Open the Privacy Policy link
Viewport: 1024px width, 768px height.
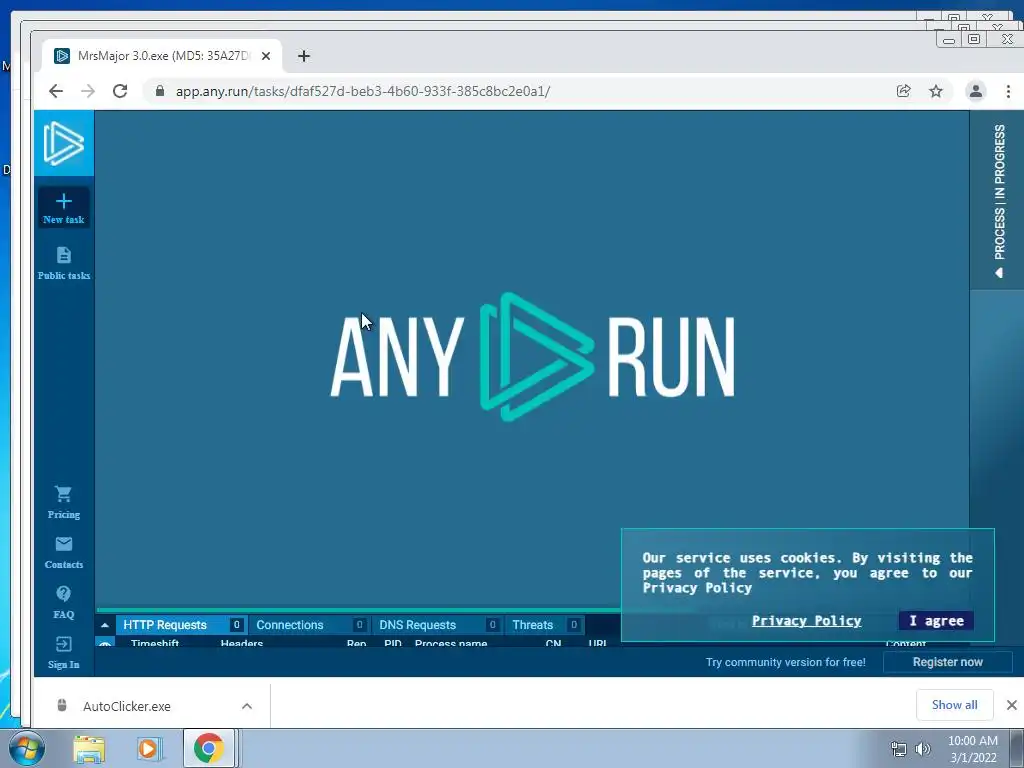click(807, 620)
